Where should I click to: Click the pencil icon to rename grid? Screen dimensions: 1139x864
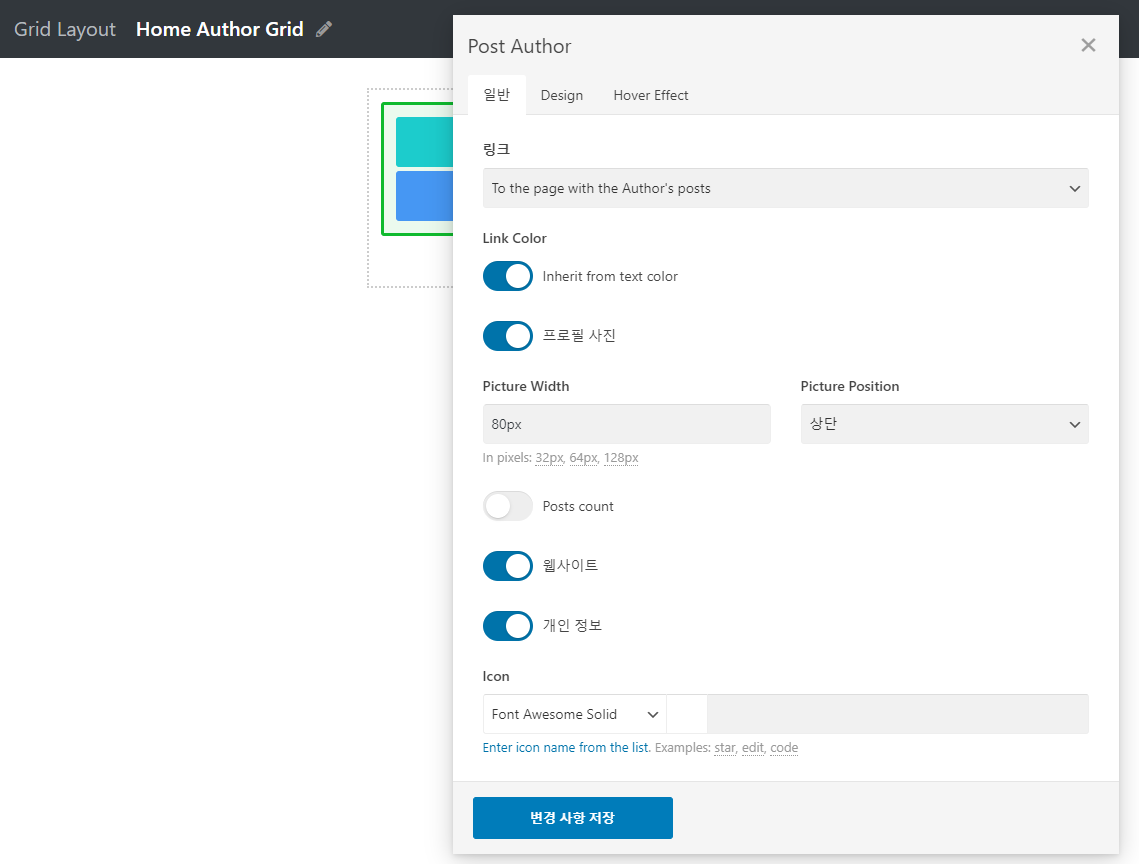pyautogui.click(x=324, y=29)
